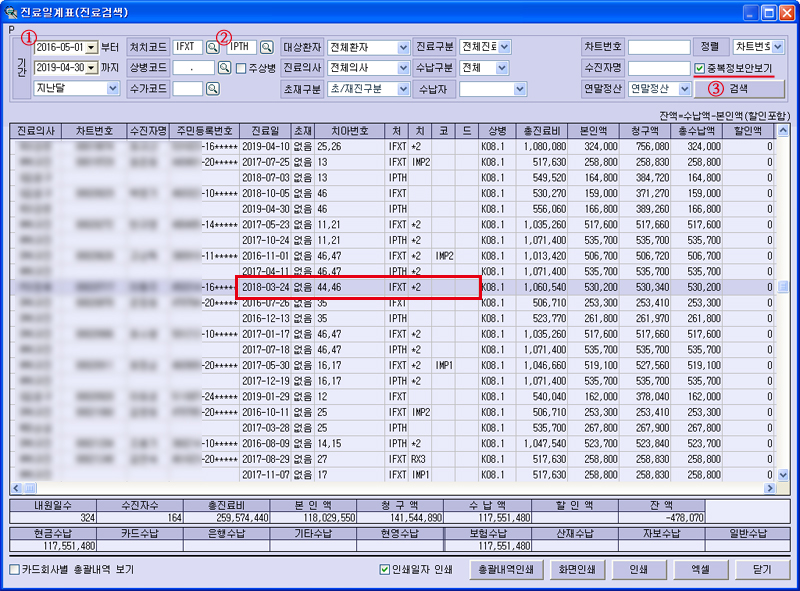The width and height of the screenshot is (800, 591).
Task: Click the 차트번호 input field
Action: pyautogui.click(x=658, y=47)
